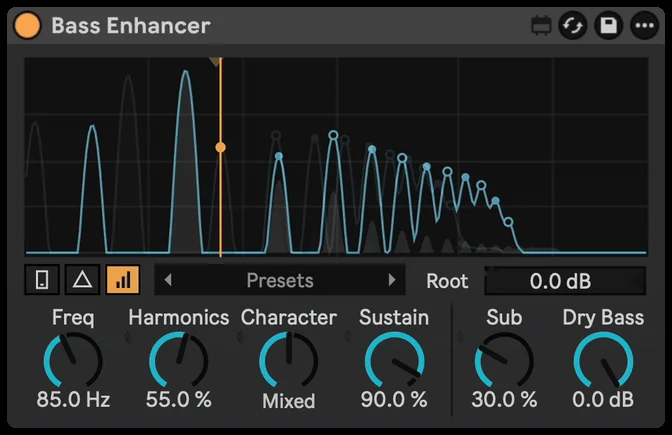This screenshot has height=435, width=672.
Task: Click the Harmonics knob
Action: [x=179, y=361]
